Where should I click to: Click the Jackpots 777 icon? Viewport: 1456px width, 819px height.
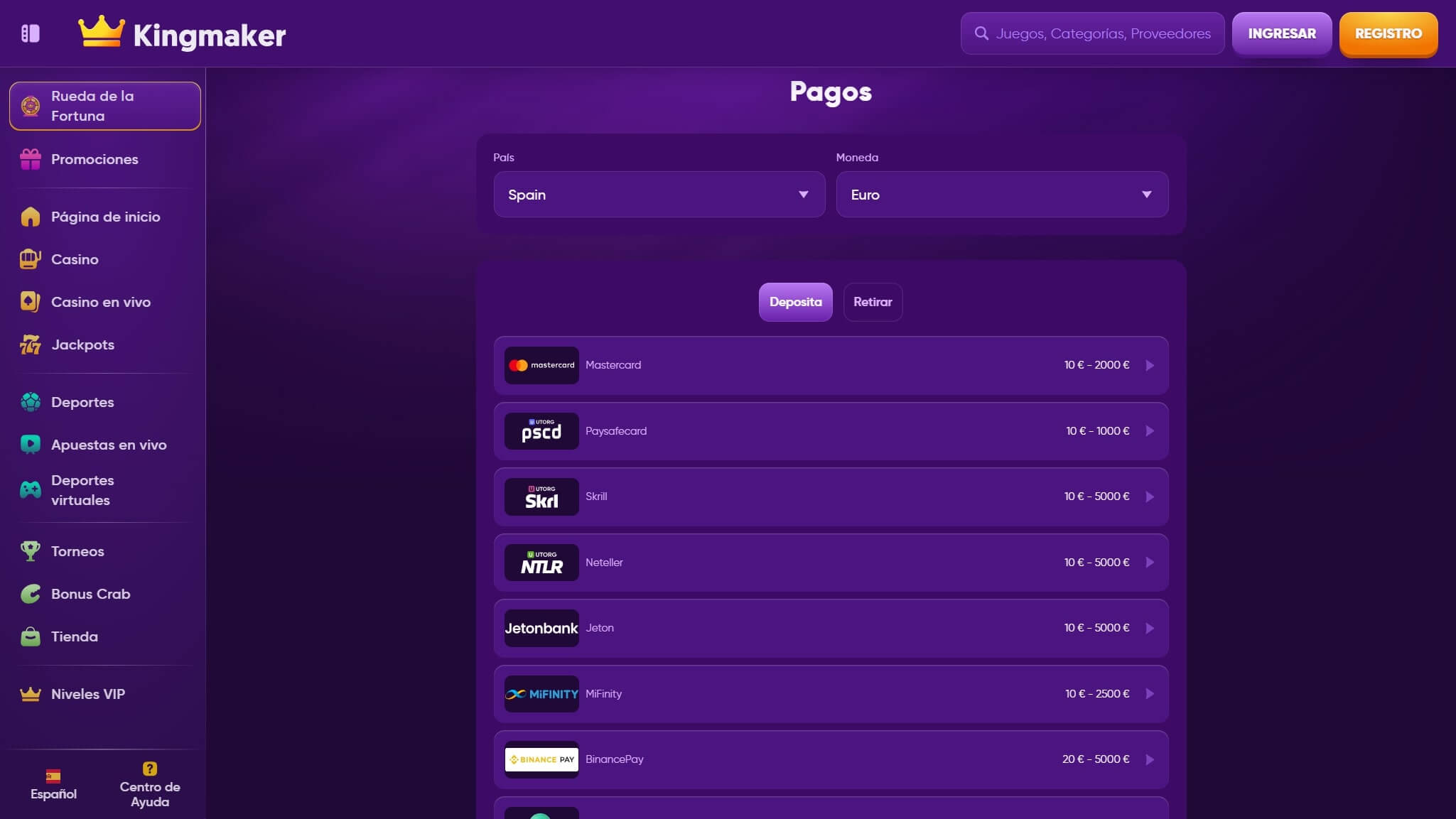coord(31,345)
